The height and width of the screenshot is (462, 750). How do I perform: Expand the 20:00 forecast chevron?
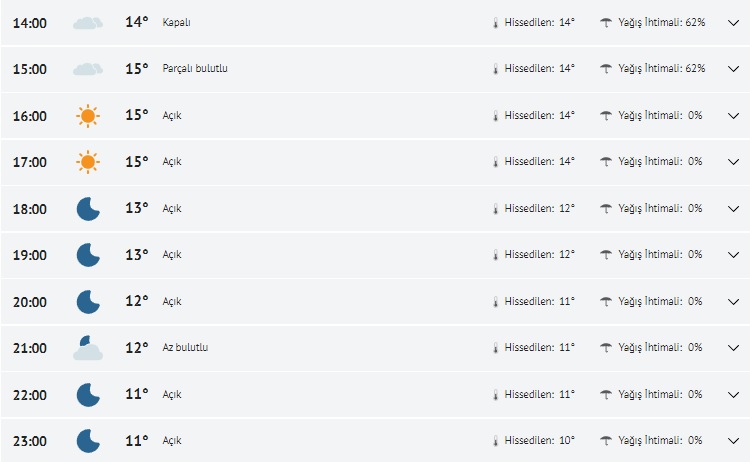(x=733, y=302)
